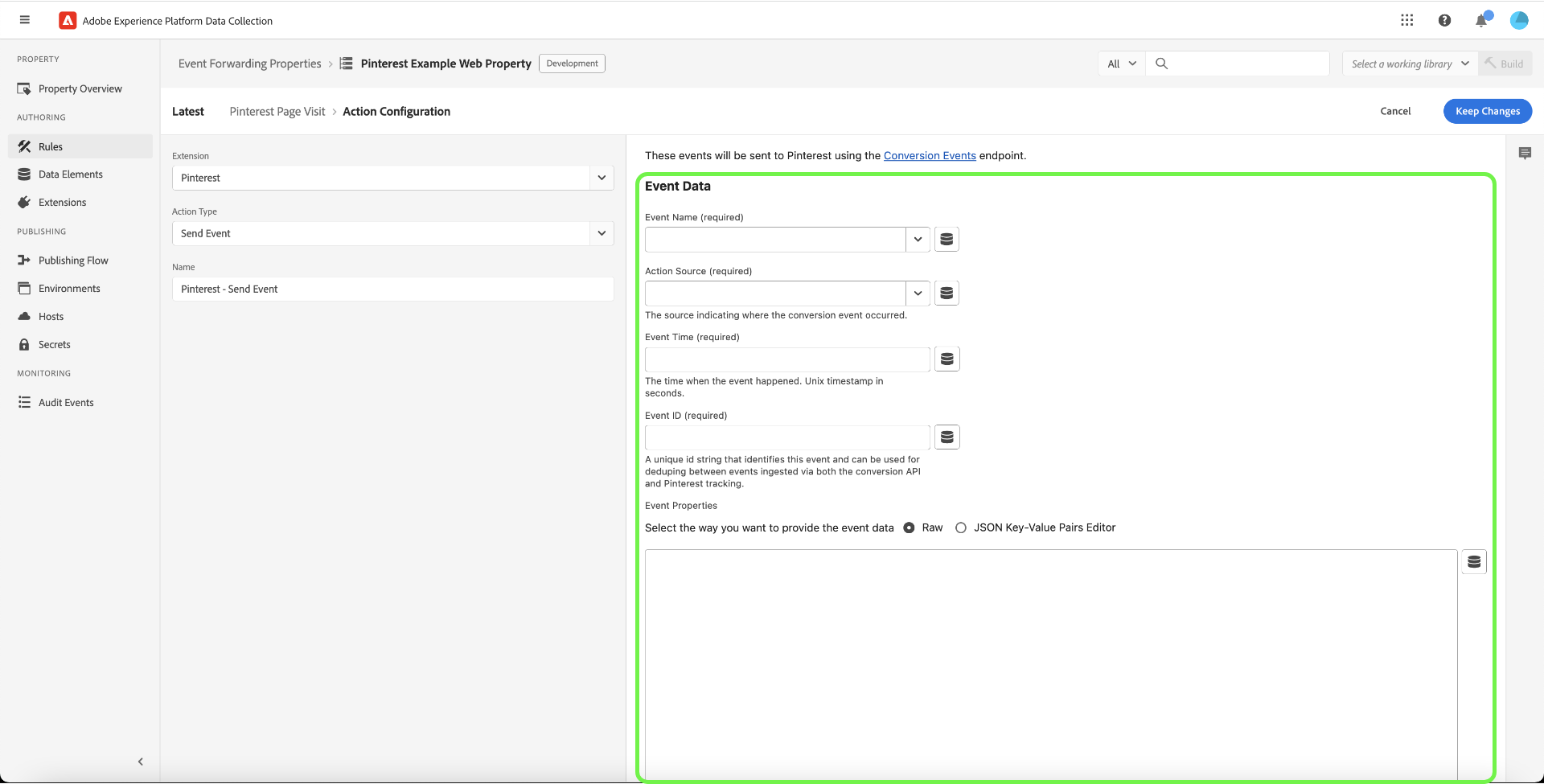Open Secrets page
Viewport: 1544px width, 784px height.
coord(80,345)
